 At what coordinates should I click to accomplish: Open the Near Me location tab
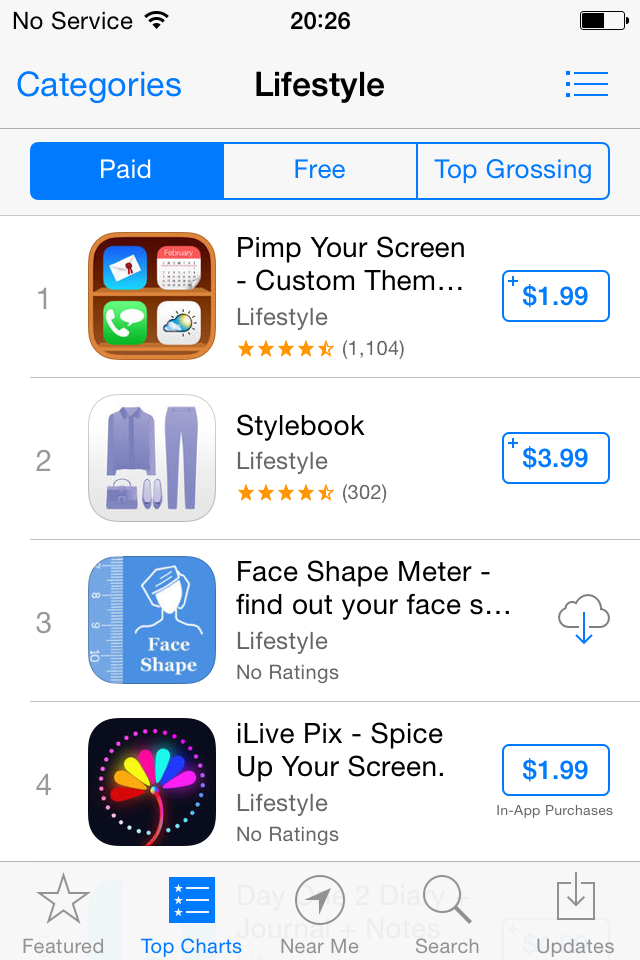[x=319, y=914]
